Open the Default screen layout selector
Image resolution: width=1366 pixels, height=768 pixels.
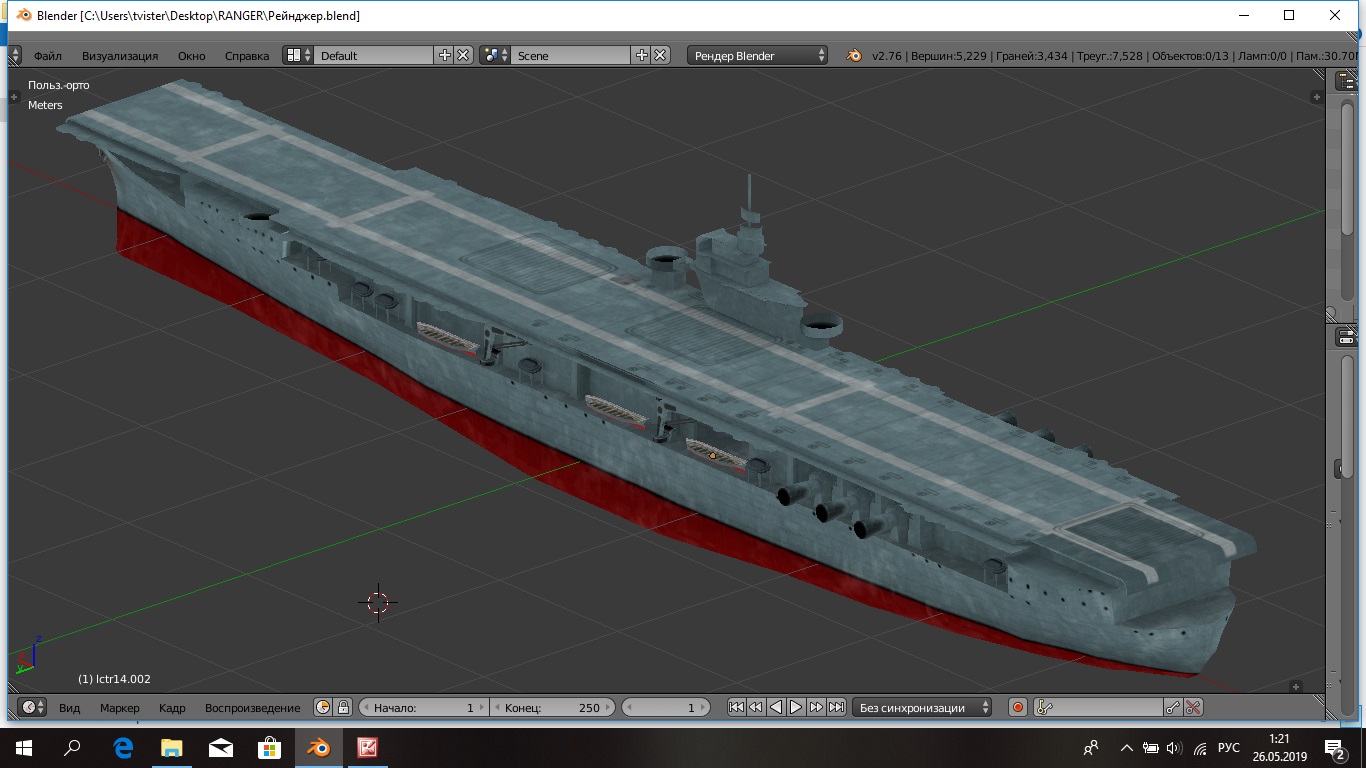pos(298,56)
